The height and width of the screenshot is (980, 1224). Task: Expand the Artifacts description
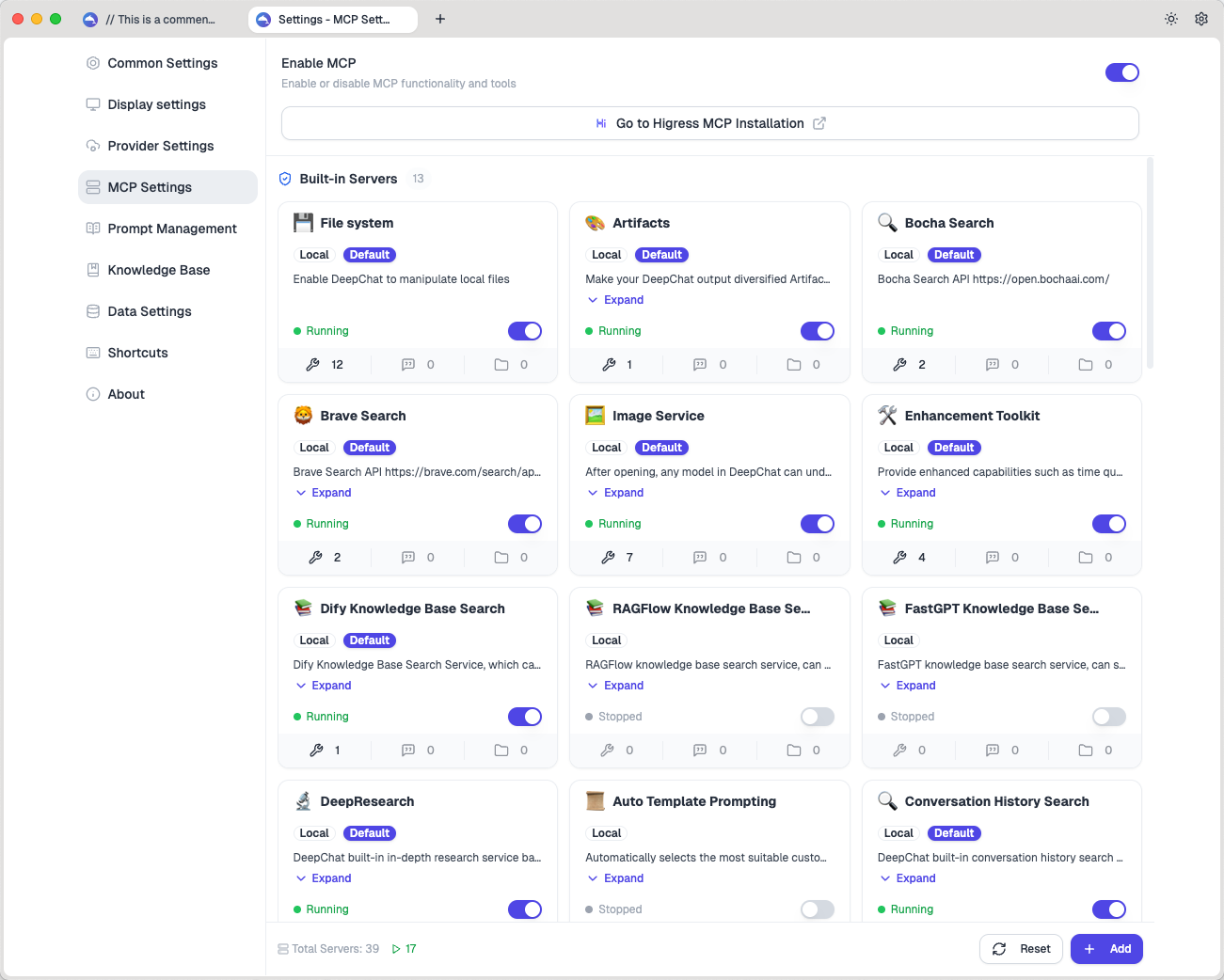(x=615, y=300)
